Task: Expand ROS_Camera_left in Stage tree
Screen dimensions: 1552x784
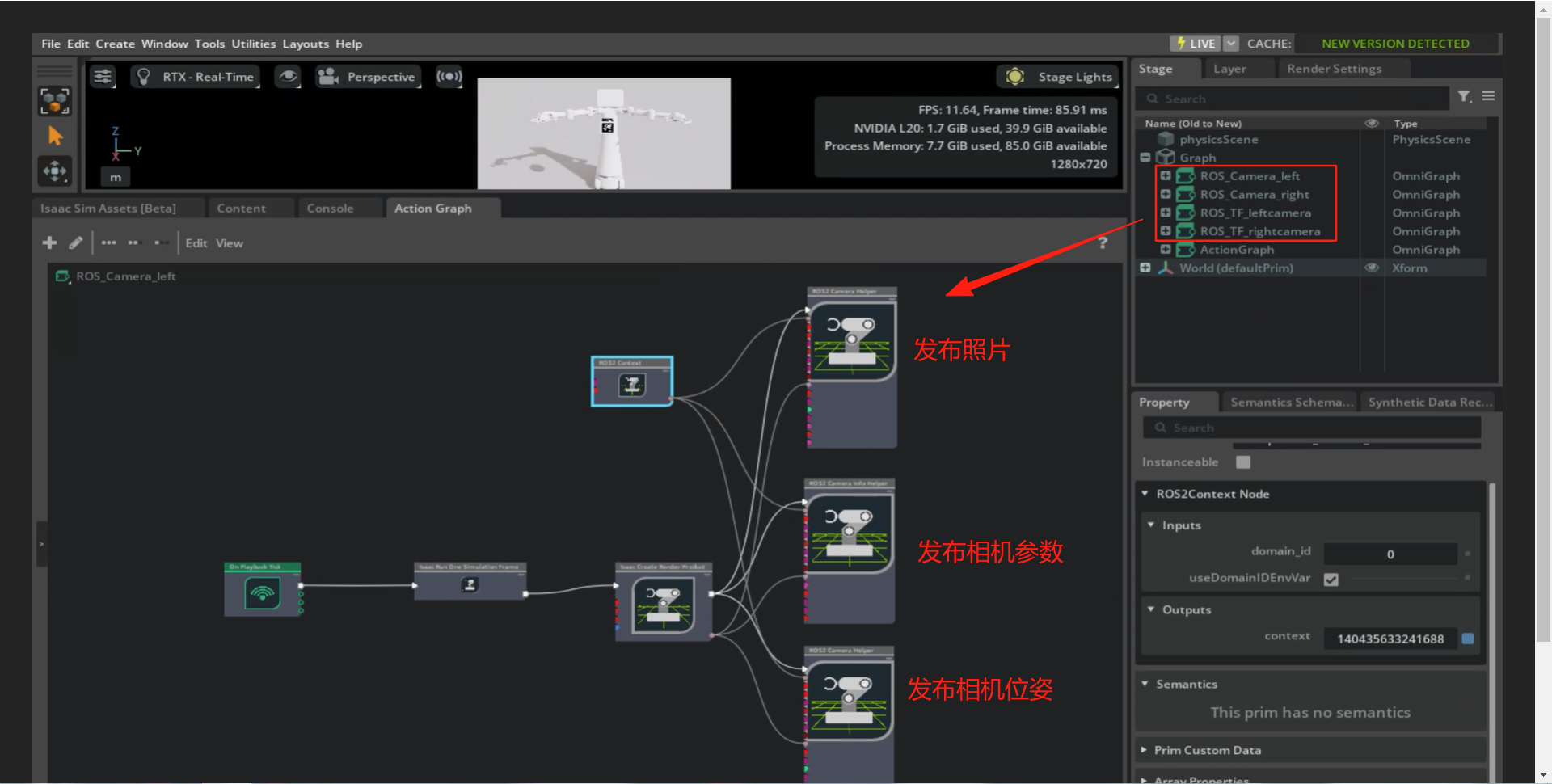Action: tap(1166, 175)
